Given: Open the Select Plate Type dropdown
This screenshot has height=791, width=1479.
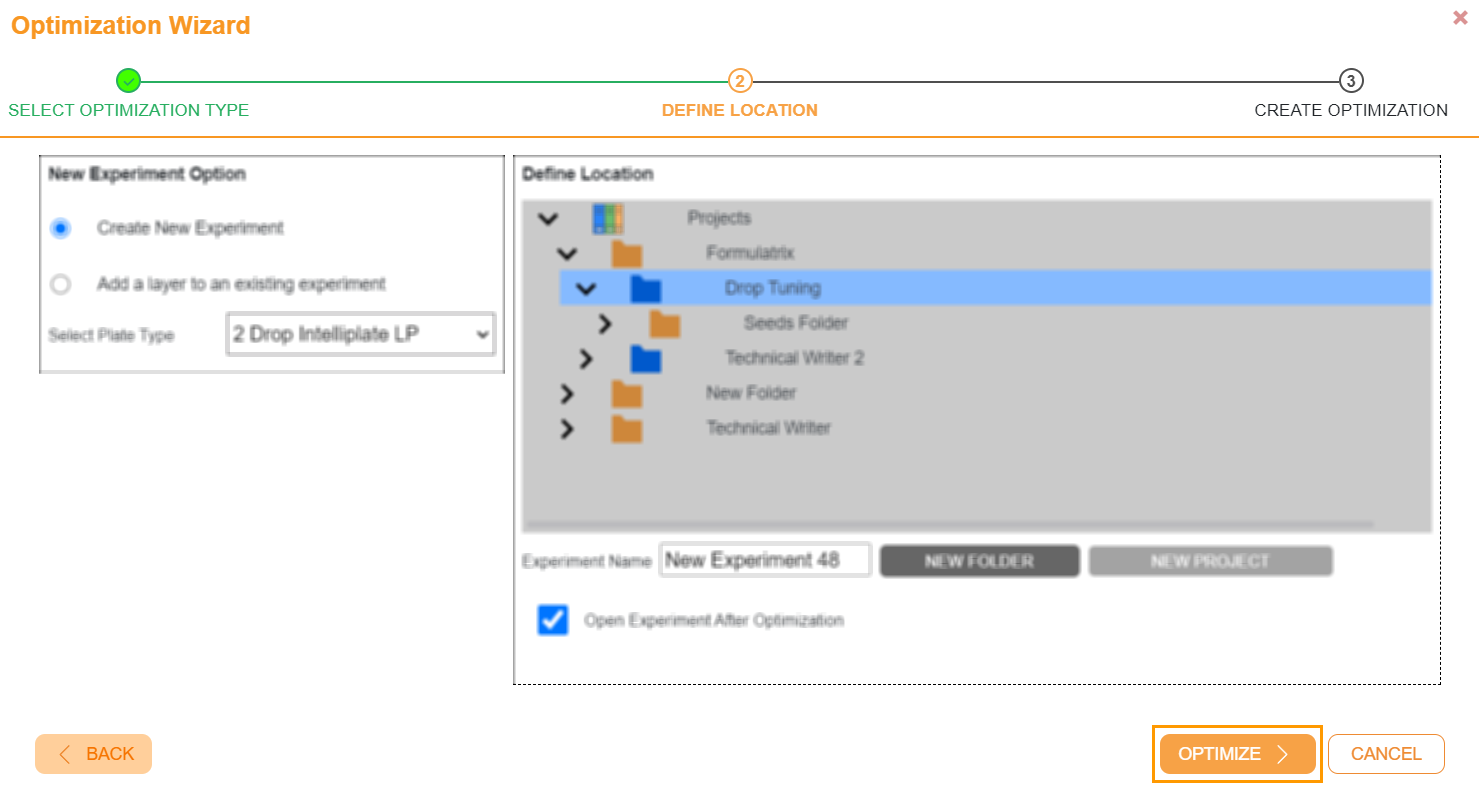Looking at the screenshot, I should [x=361, y=335].
